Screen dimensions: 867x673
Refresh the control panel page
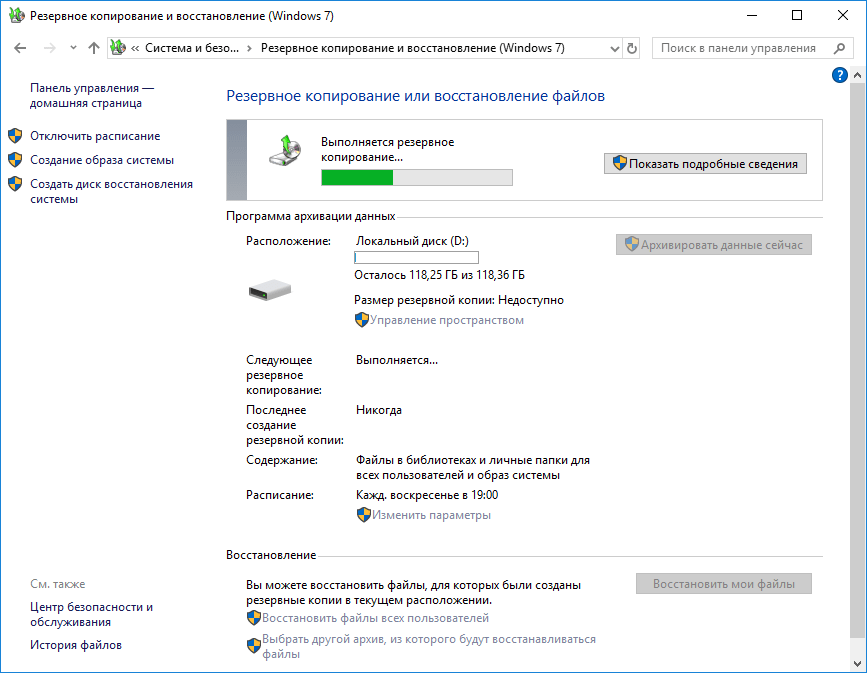(x=631, y=49)
